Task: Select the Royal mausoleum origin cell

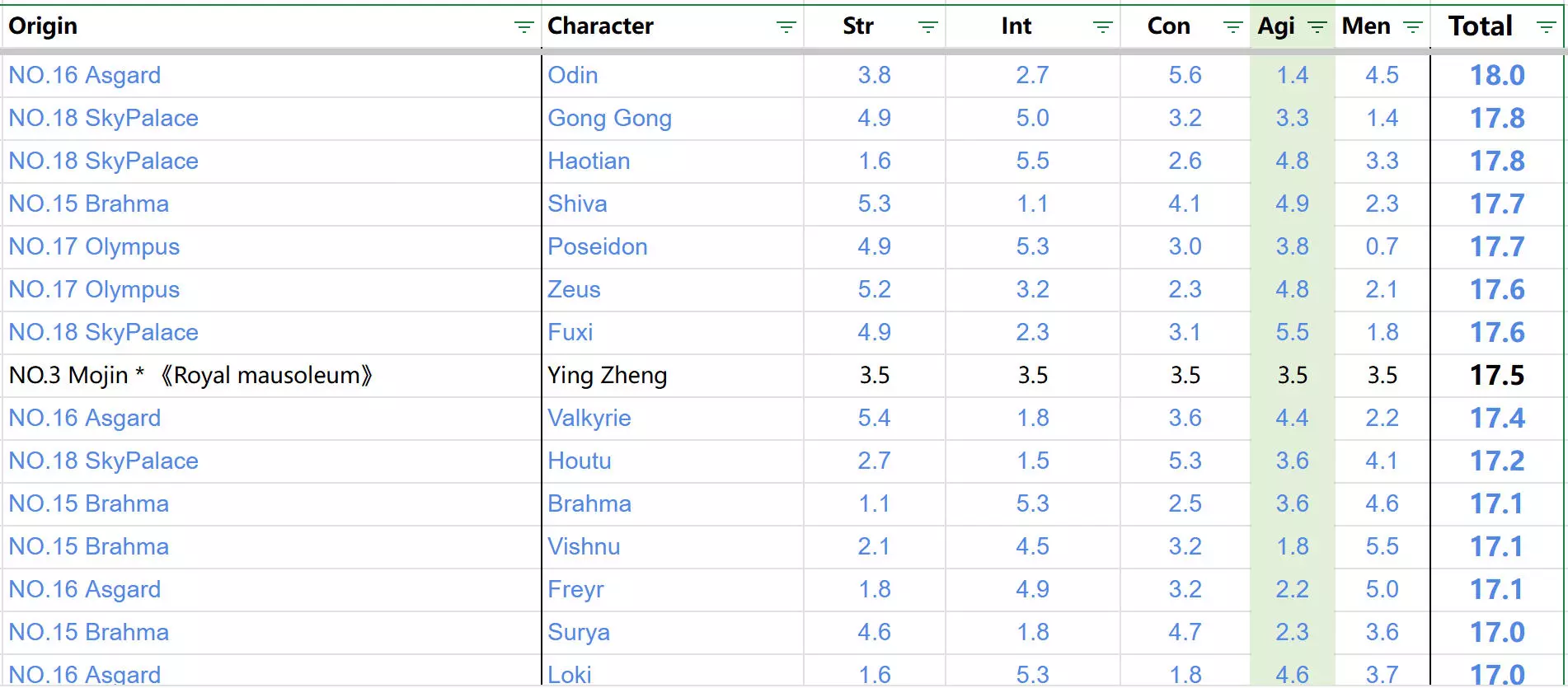Action: [190, 375]
